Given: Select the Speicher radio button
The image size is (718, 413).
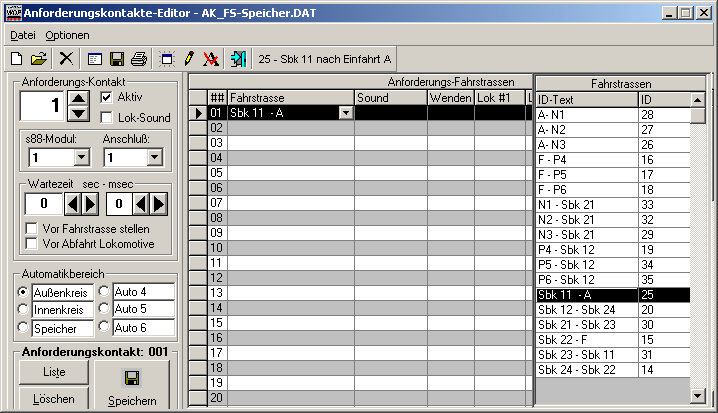Looking at the screenshot, I should pyautogui.click(x=22, y=327).
